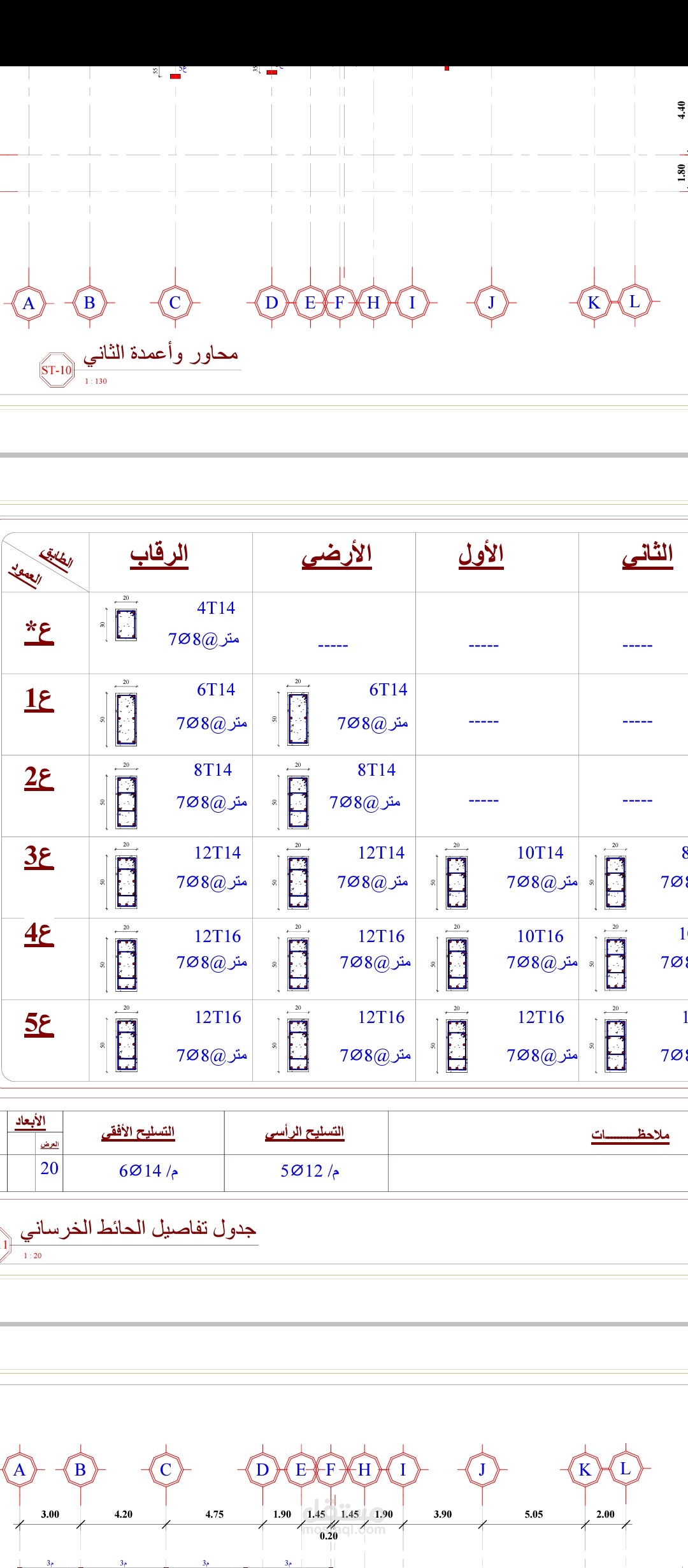Click 12T16 in row ع5 under الأول

tap(541, 1017)
